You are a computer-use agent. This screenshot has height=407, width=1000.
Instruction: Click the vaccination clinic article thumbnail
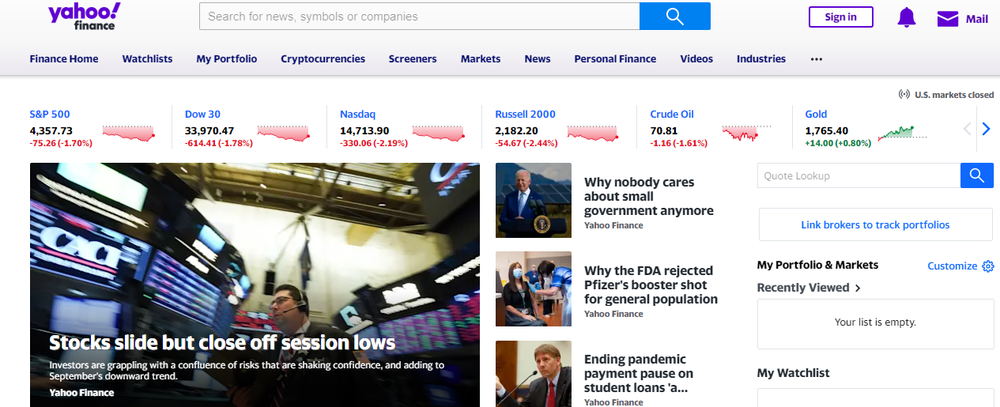tap(533, 288)
